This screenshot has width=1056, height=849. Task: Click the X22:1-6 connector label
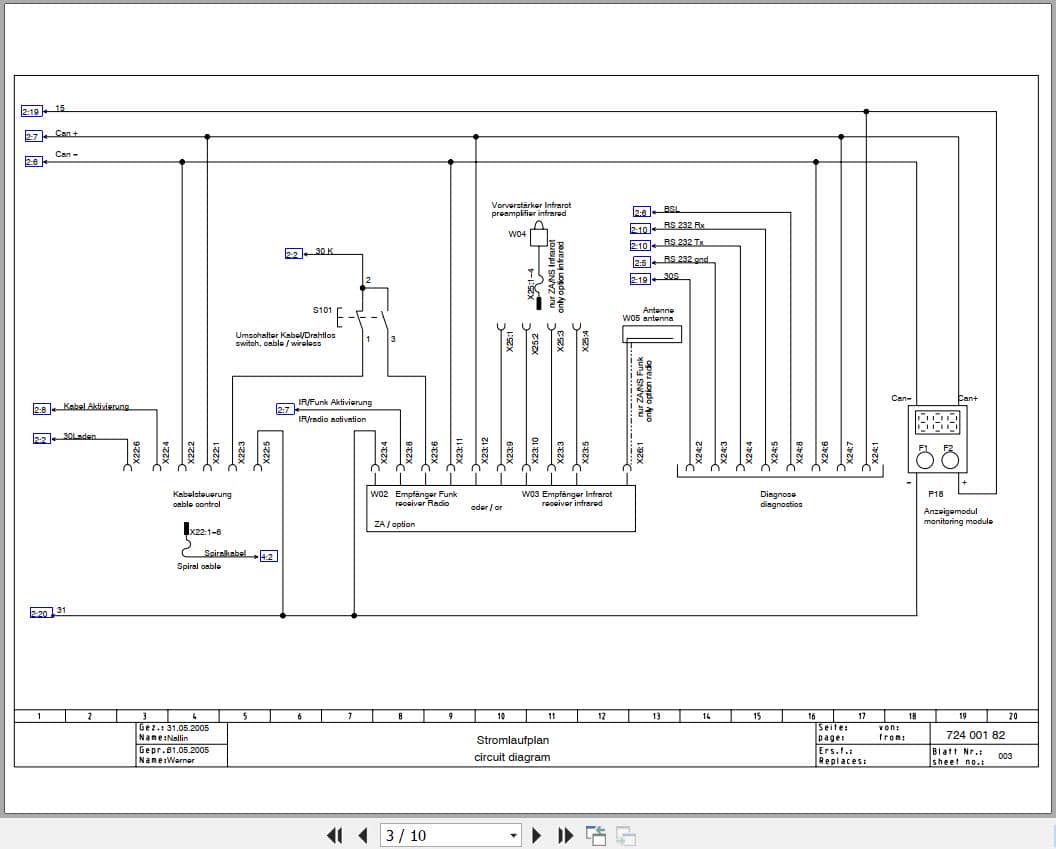[205, 532]
